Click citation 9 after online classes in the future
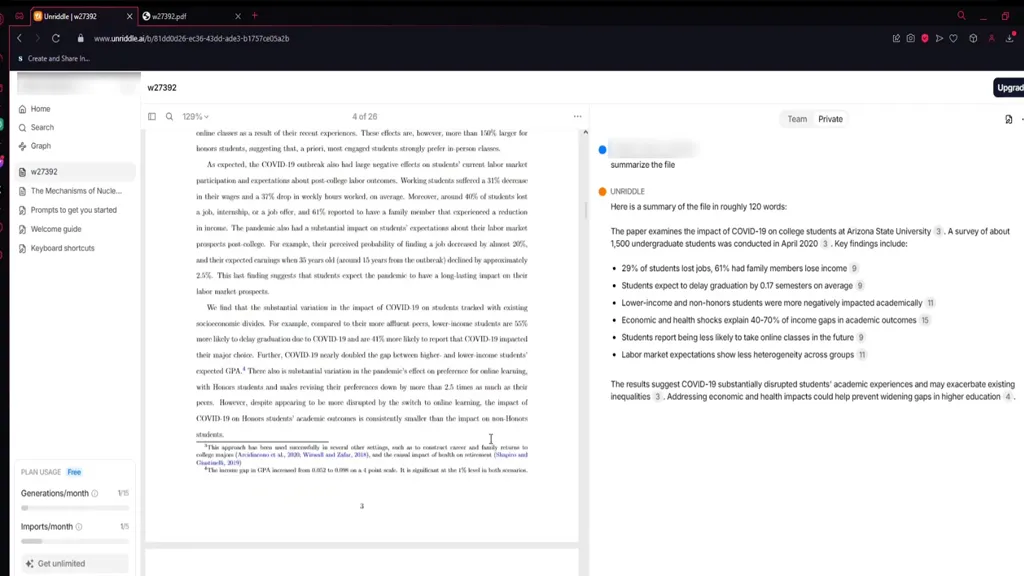Screen dimensions: 1024x576 tap(861, 338)
